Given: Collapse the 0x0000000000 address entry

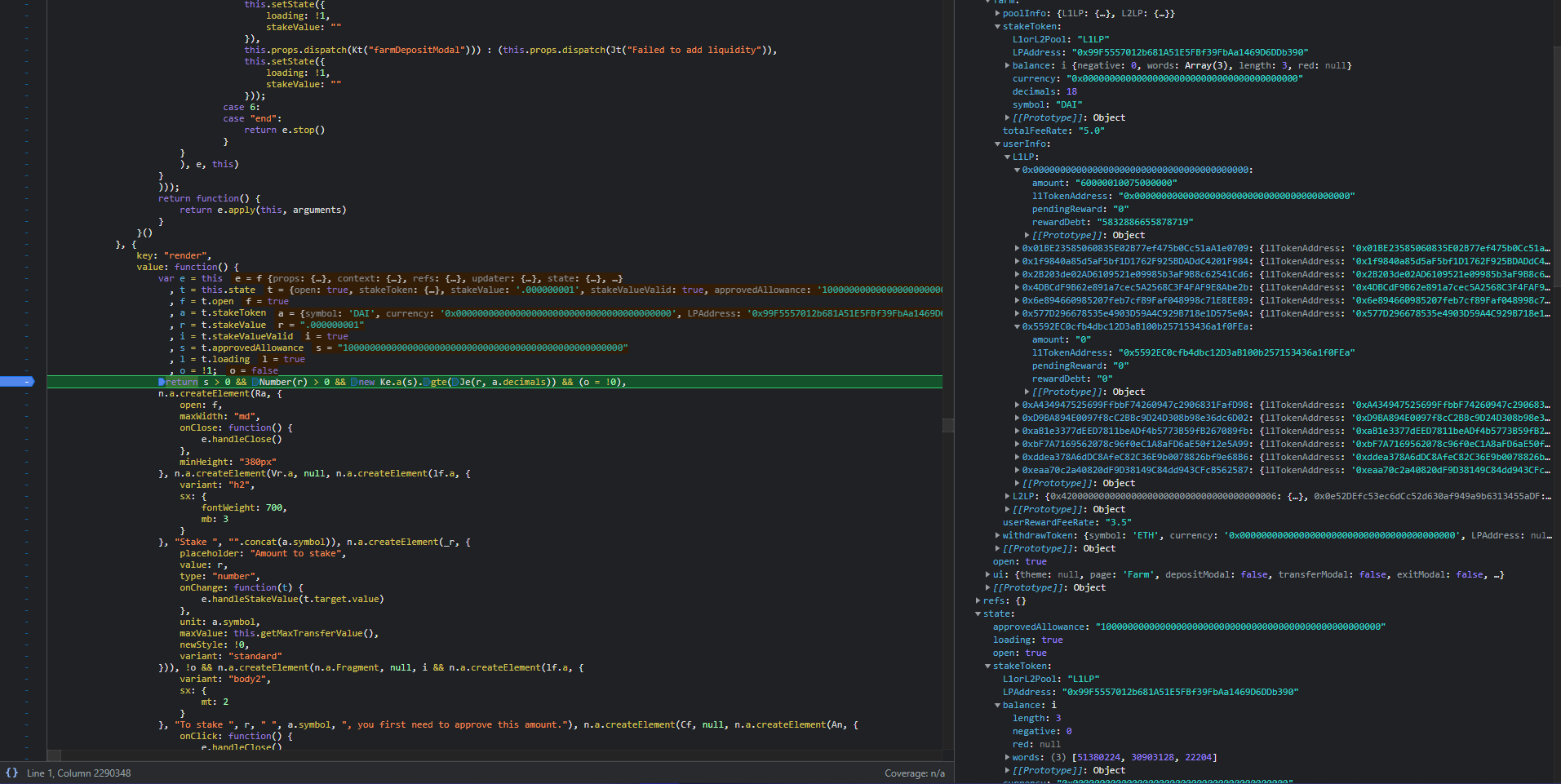Looking at the screenshot, I should click(x=1017, y=170).
